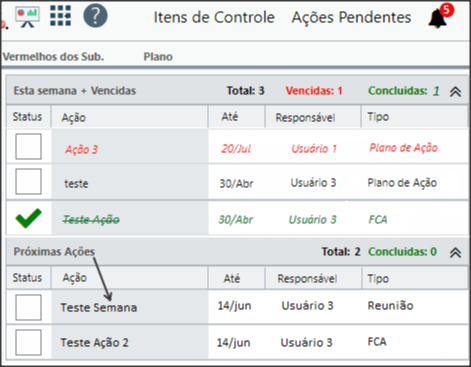This screenshot has height=367, width=471.
Task: Check the status box for teste row
Action: (28, 181)
